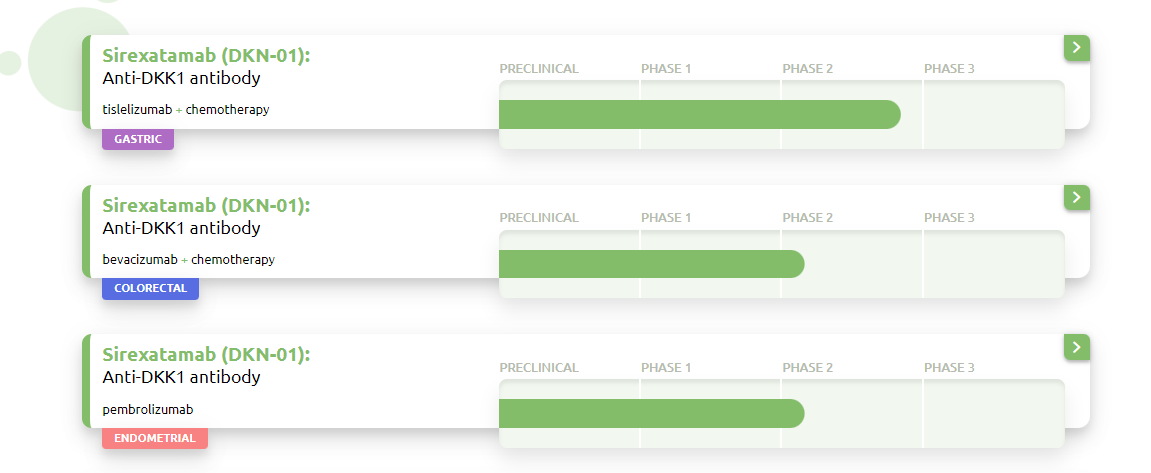1151x473 pixels.
Task: Select PHASE 3 label in the gastric card
Action: [x=949, y=69]
